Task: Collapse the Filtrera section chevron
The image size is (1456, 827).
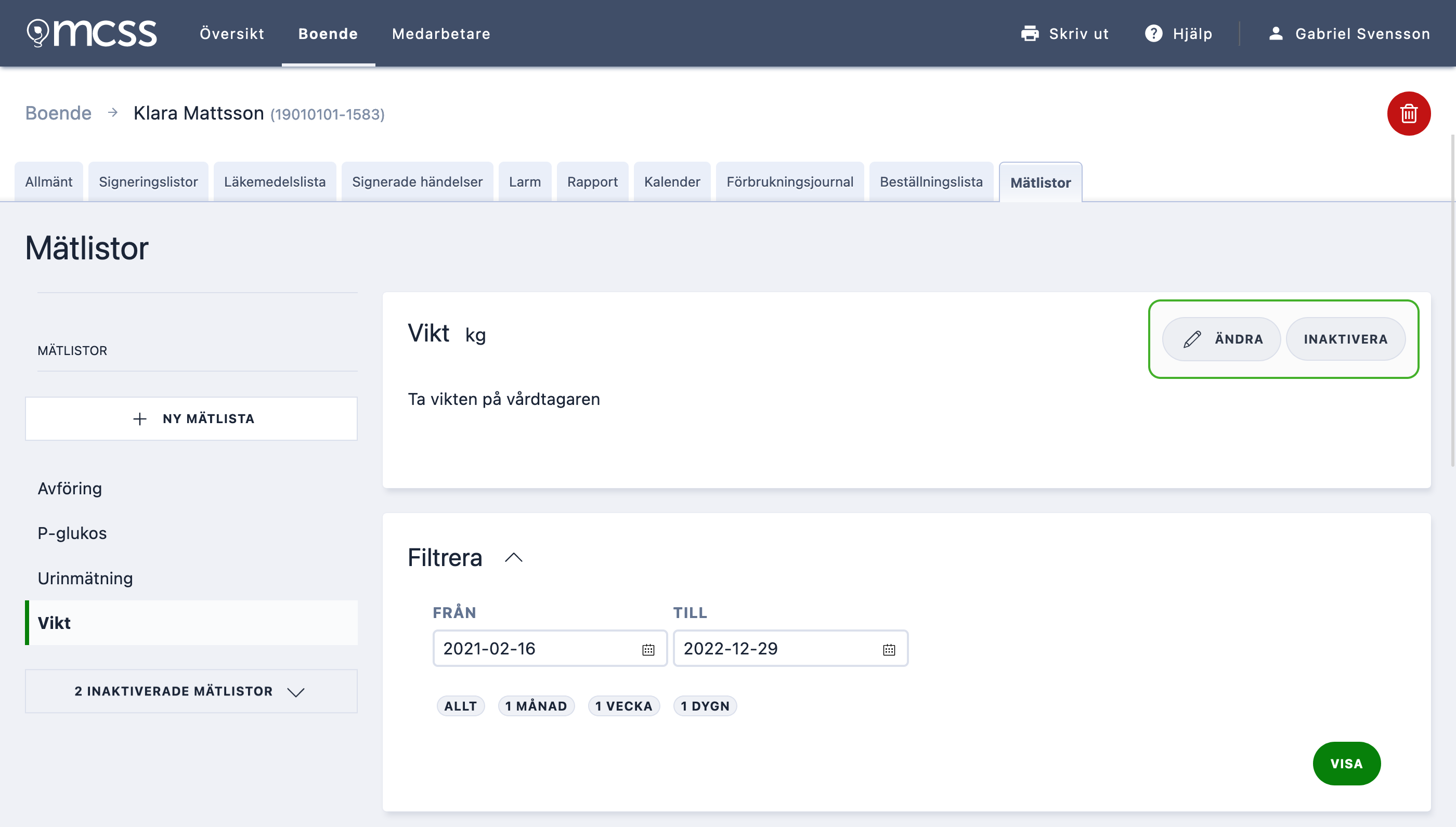Action: (x=513, y=558)
